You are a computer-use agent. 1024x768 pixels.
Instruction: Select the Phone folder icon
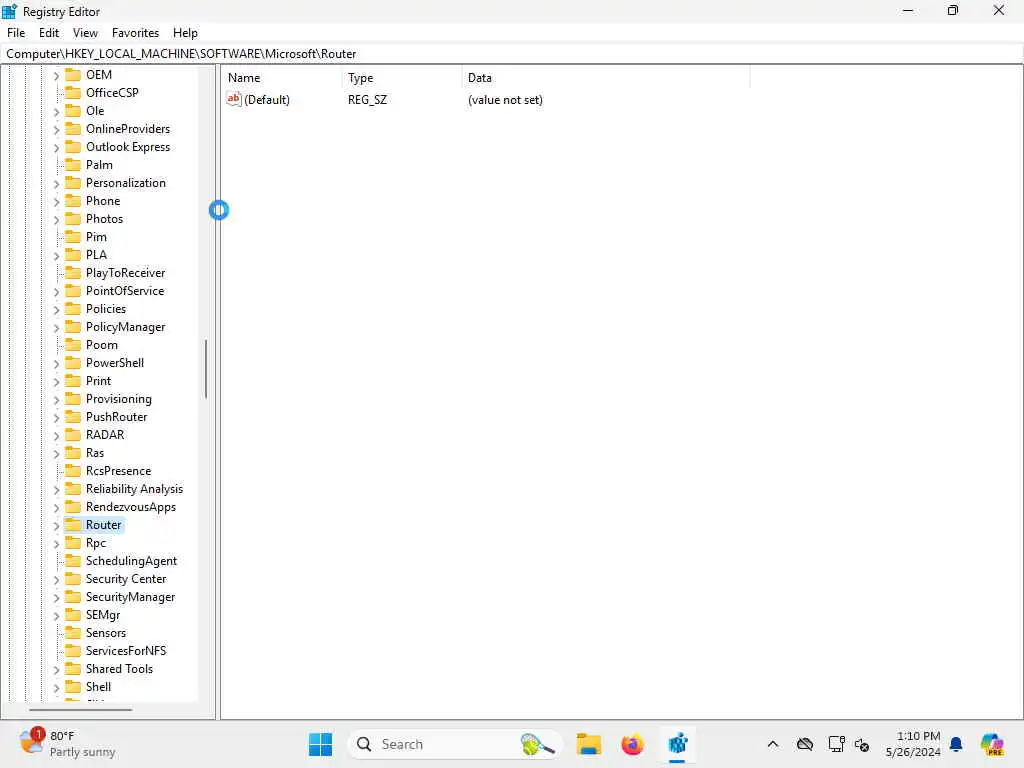click(x=73, y=200)
